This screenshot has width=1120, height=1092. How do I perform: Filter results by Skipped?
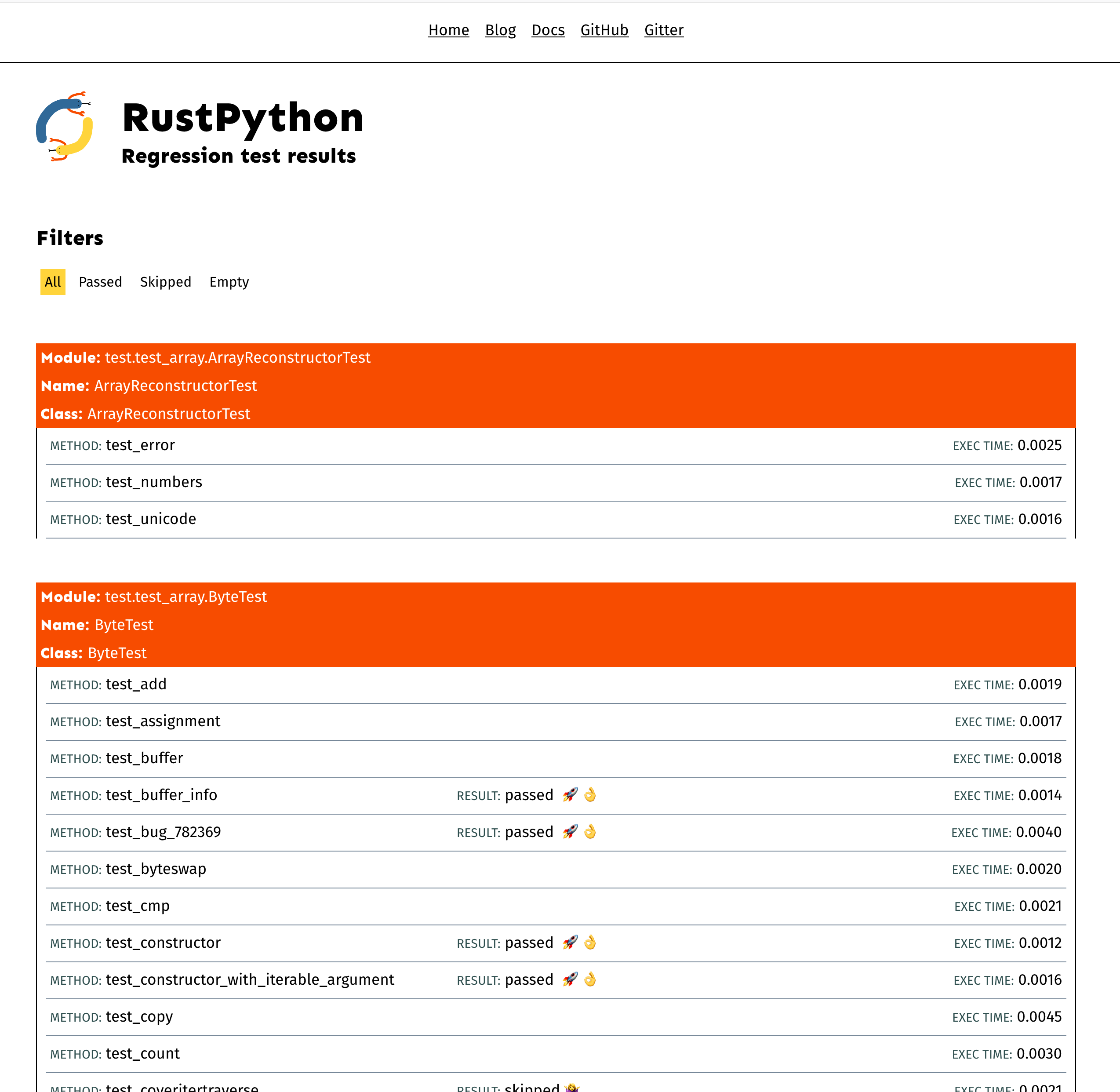[x=166, y=282]
